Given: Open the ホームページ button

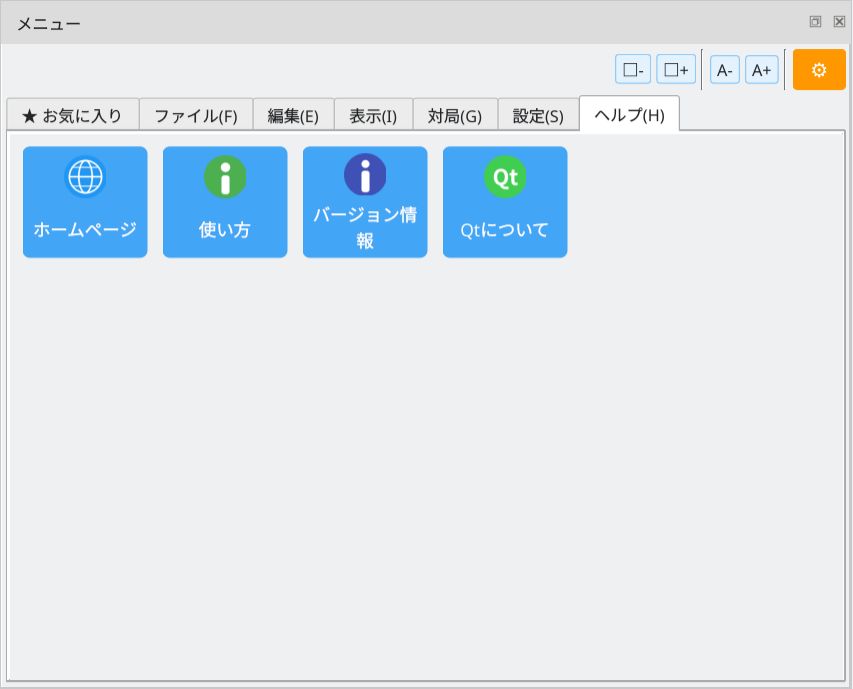Looking at the screenshot, I should pos(85,200).
